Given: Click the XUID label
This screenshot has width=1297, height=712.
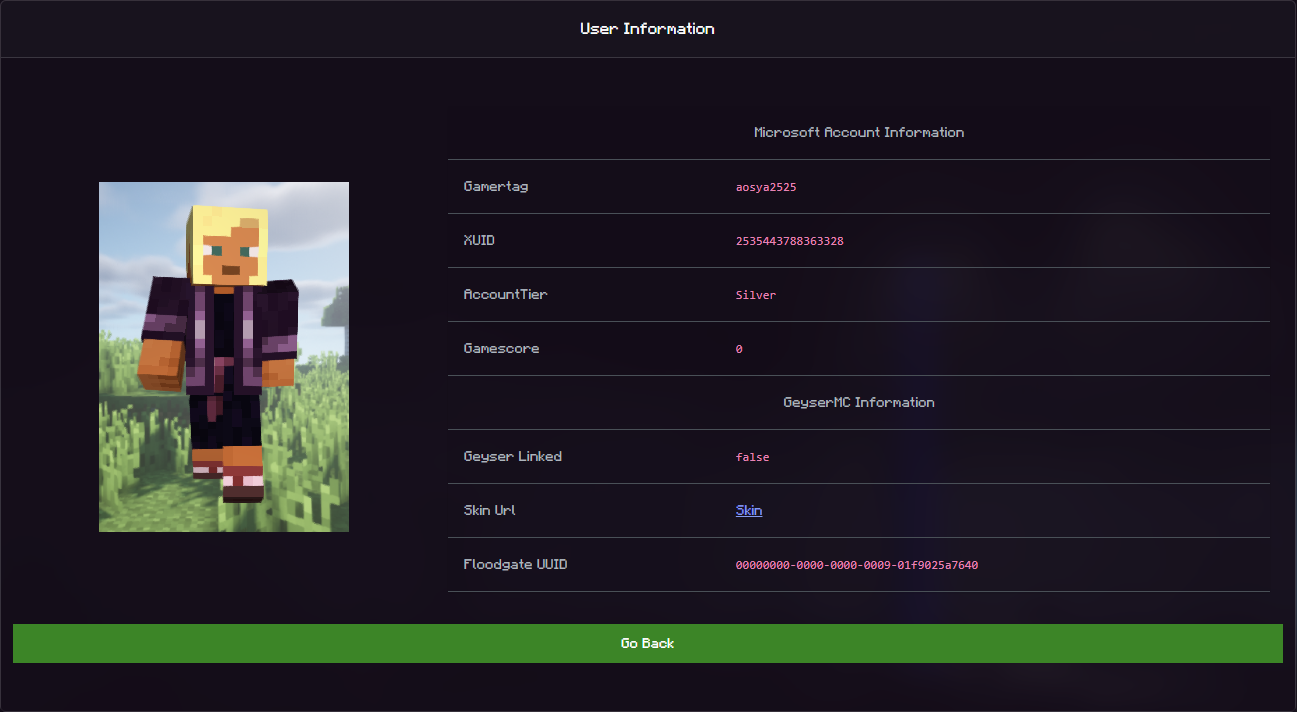Looking at the screenshot, I should [x=479, y=241].
